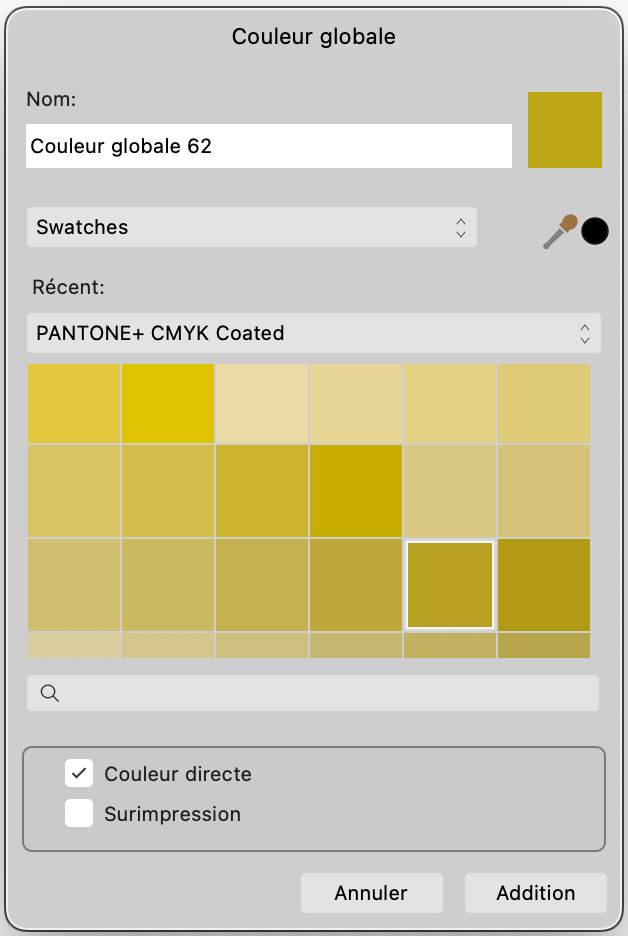Select the first yellow swatch in top row
Screen dimensions: 628x936
point(74,404)
